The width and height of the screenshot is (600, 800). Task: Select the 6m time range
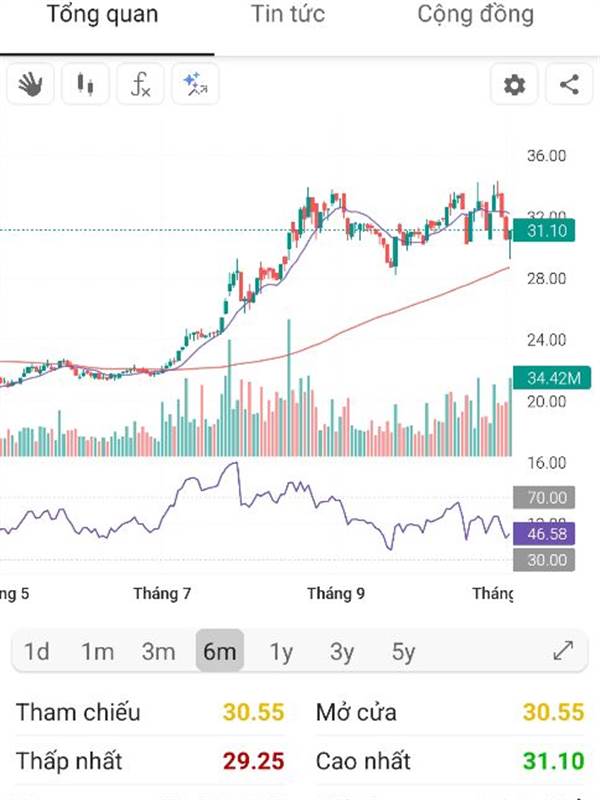pos(219,652)
